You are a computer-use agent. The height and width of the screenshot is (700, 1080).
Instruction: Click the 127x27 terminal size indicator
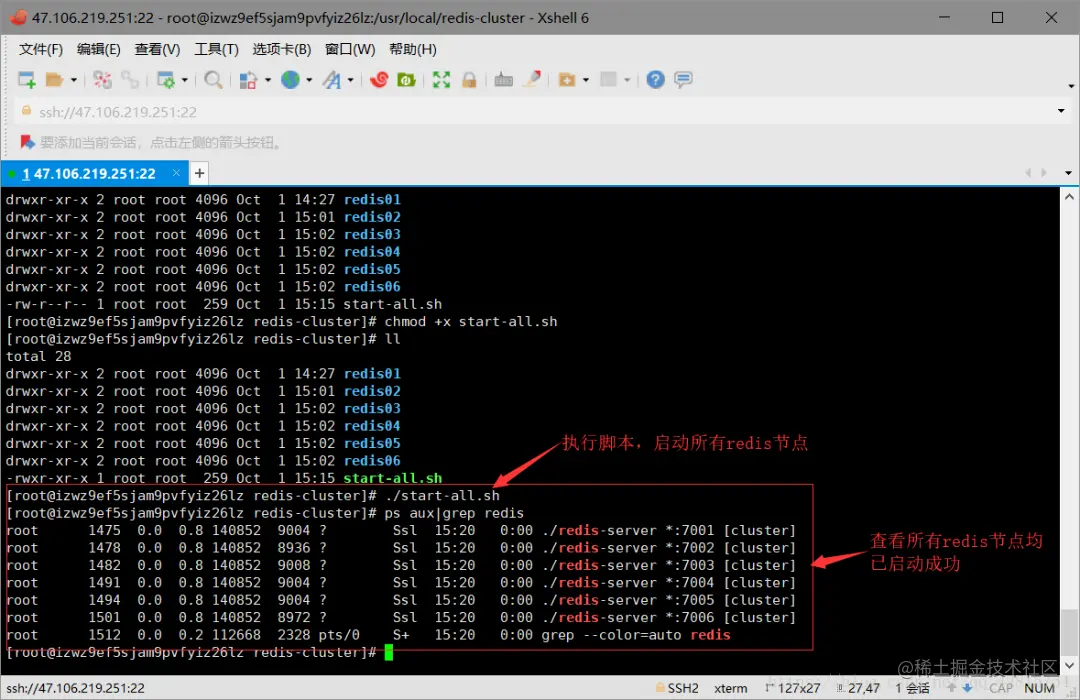[792, 688]
